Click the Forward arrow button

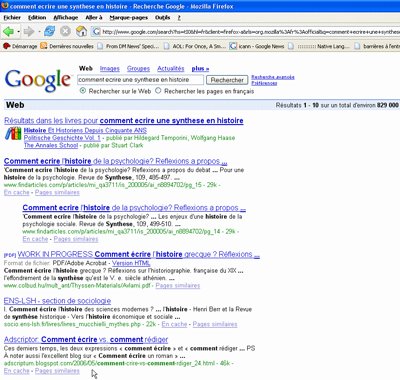pos(29,32)
